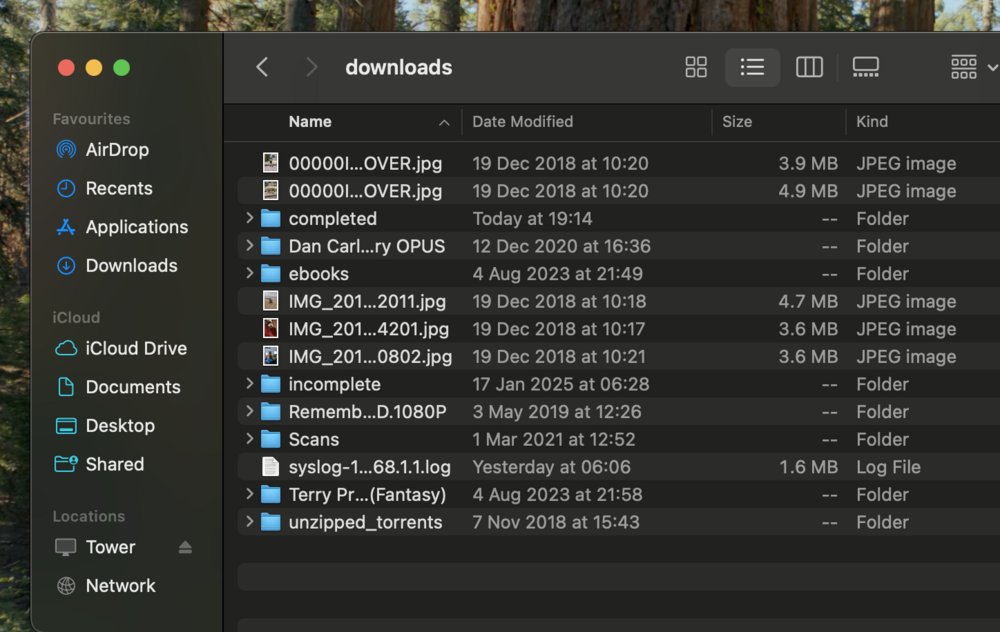The height and width of the screenshot is (632, 1000).
Task: Sort by Date Modified column
Action: click(x=522, y=122)
